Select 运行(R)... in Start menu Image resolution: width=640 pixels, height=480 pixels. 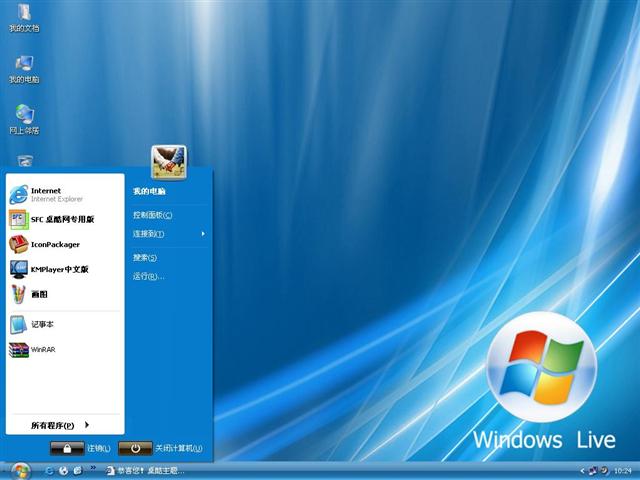(x=149, y=276)
